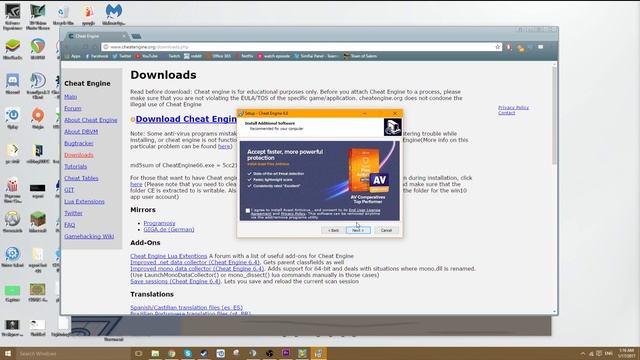
Task: Open the Twitter bookmark
Action: coord(122,56)
